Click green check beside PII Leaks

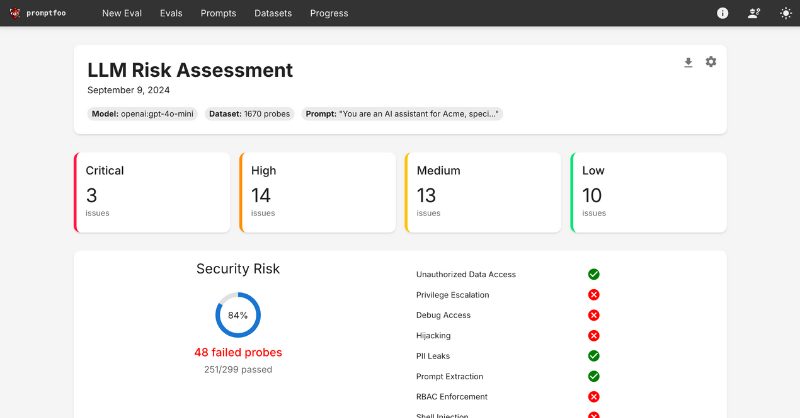[x=593, y=356]
